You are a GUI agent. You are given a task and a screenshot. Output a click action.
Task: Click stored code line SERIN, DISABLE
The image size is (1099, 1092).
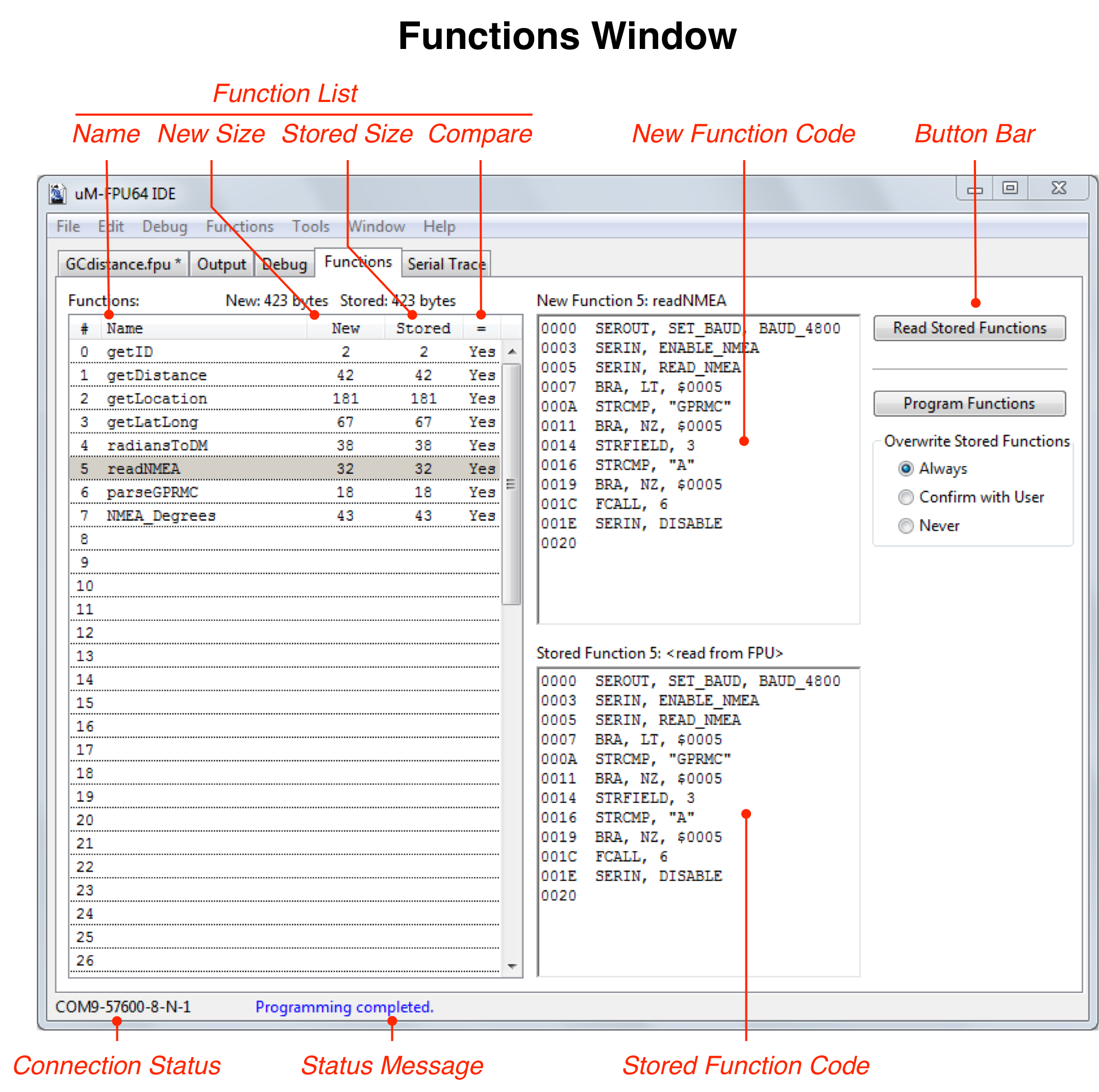point(632,876)
